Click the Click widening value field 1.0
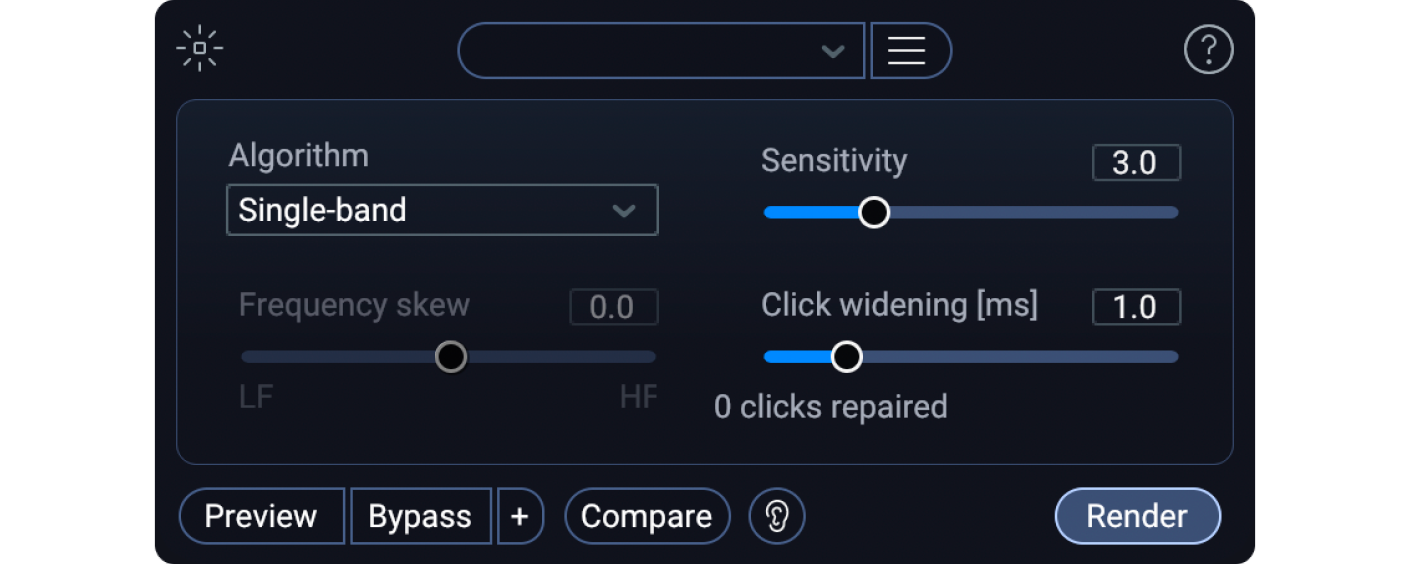1408x564 pixels. pos(1135,307)
